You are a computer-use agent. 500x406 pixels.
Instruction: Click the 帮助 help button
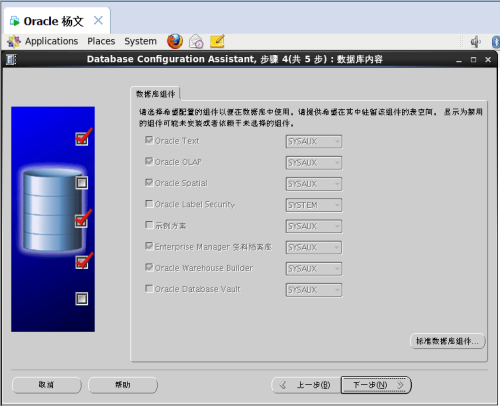[123, 385]
